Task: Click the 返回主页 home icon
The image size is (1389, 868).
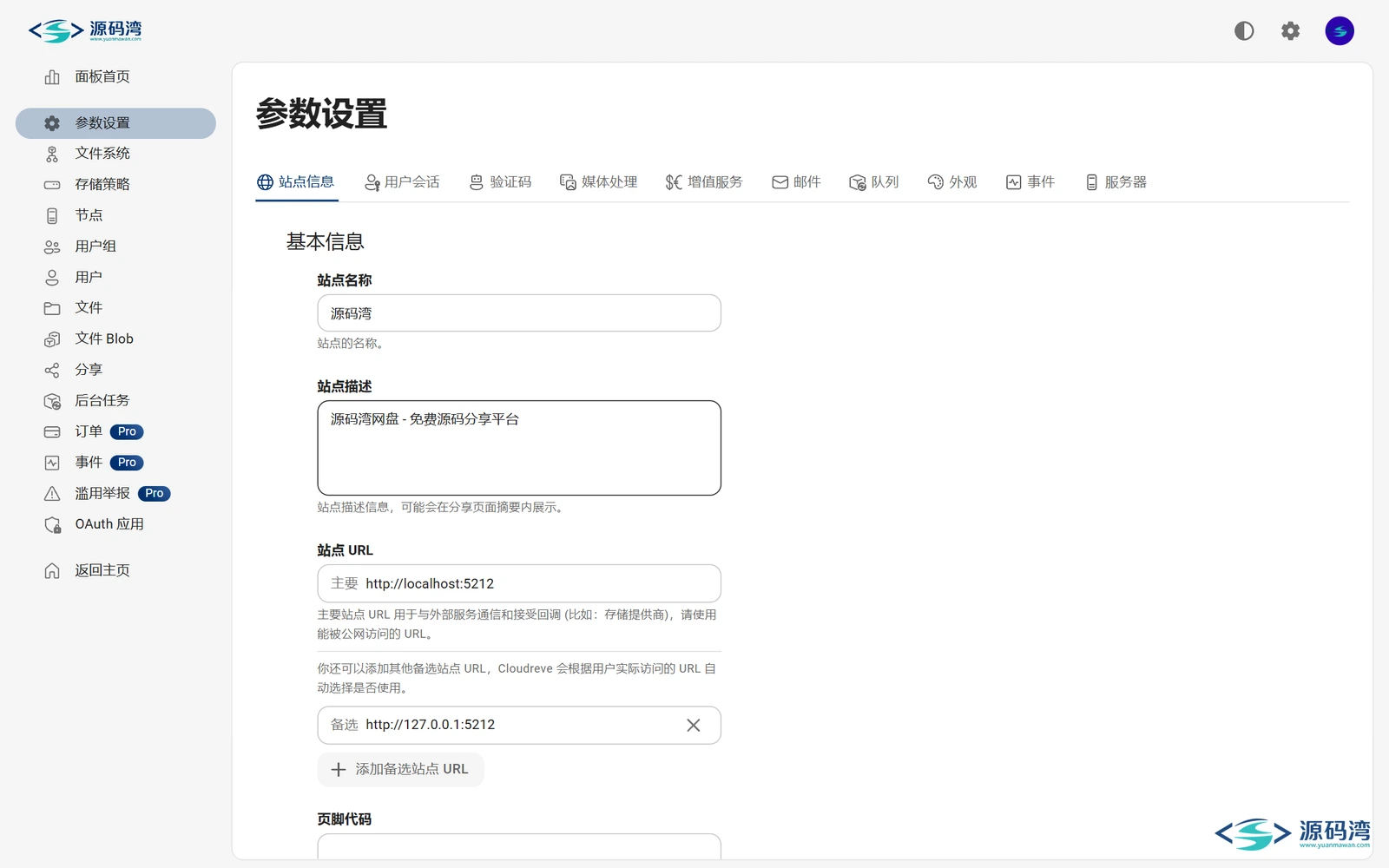Action: pos(52,571)
